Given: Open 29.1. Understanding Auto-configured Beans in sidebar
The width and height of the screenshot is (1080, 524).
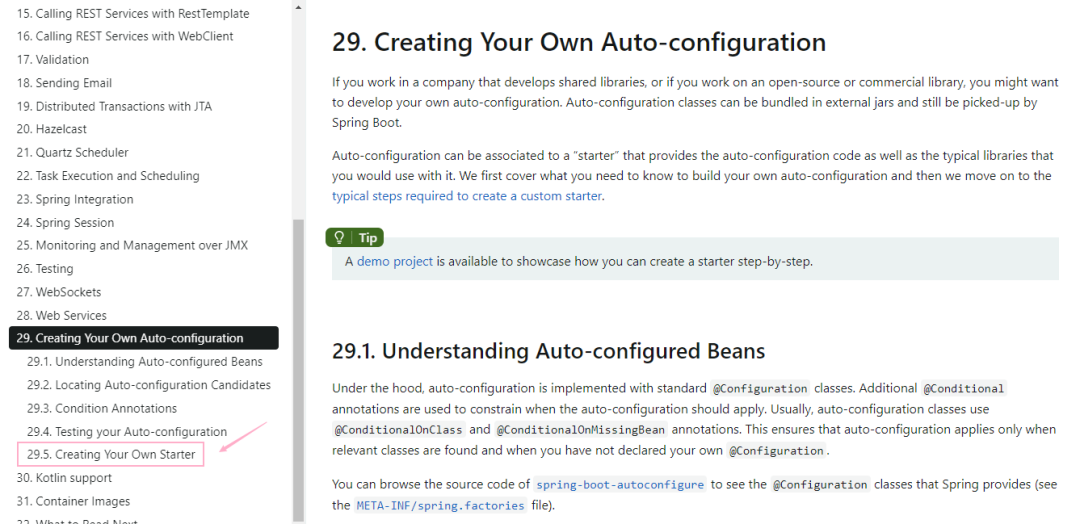Looking at the screenshot, I should coord(145,361).
